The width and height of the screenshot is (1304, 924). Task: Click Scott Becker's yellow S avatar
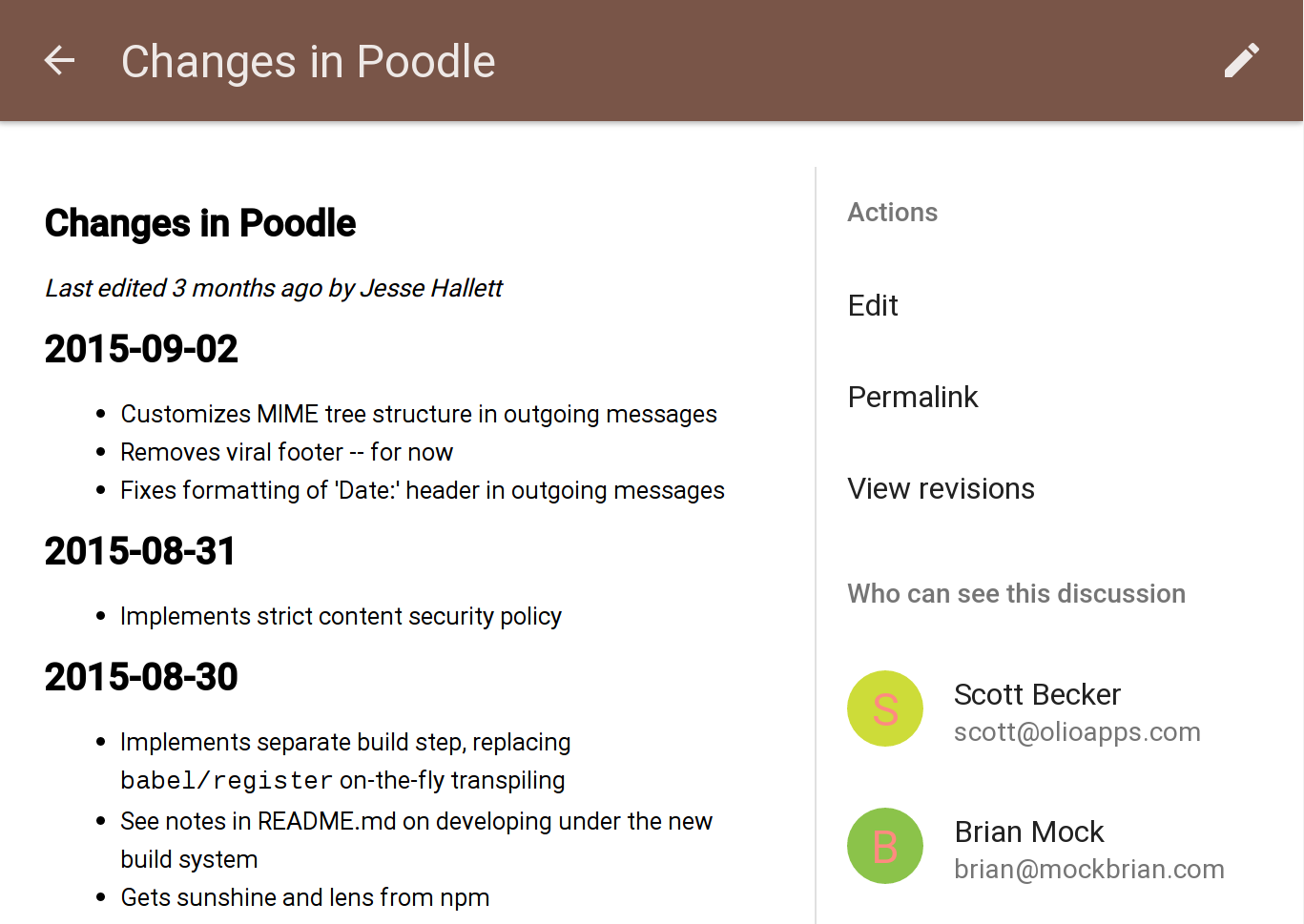pyautogui.click(x=885, y=708)
